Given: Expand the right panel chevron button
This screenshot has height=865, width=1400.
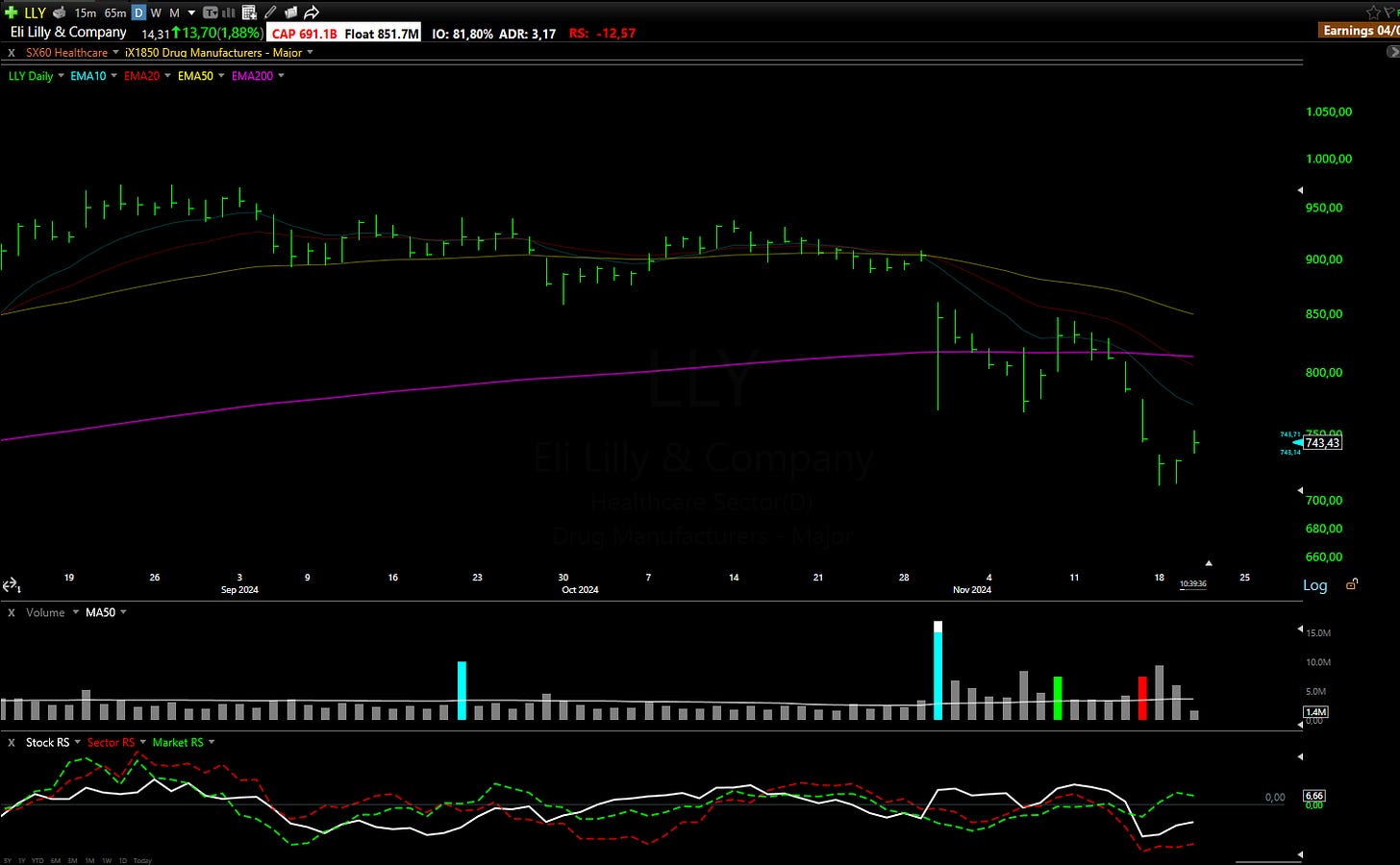Looking at the screenshot, I should coord(1393,52).
